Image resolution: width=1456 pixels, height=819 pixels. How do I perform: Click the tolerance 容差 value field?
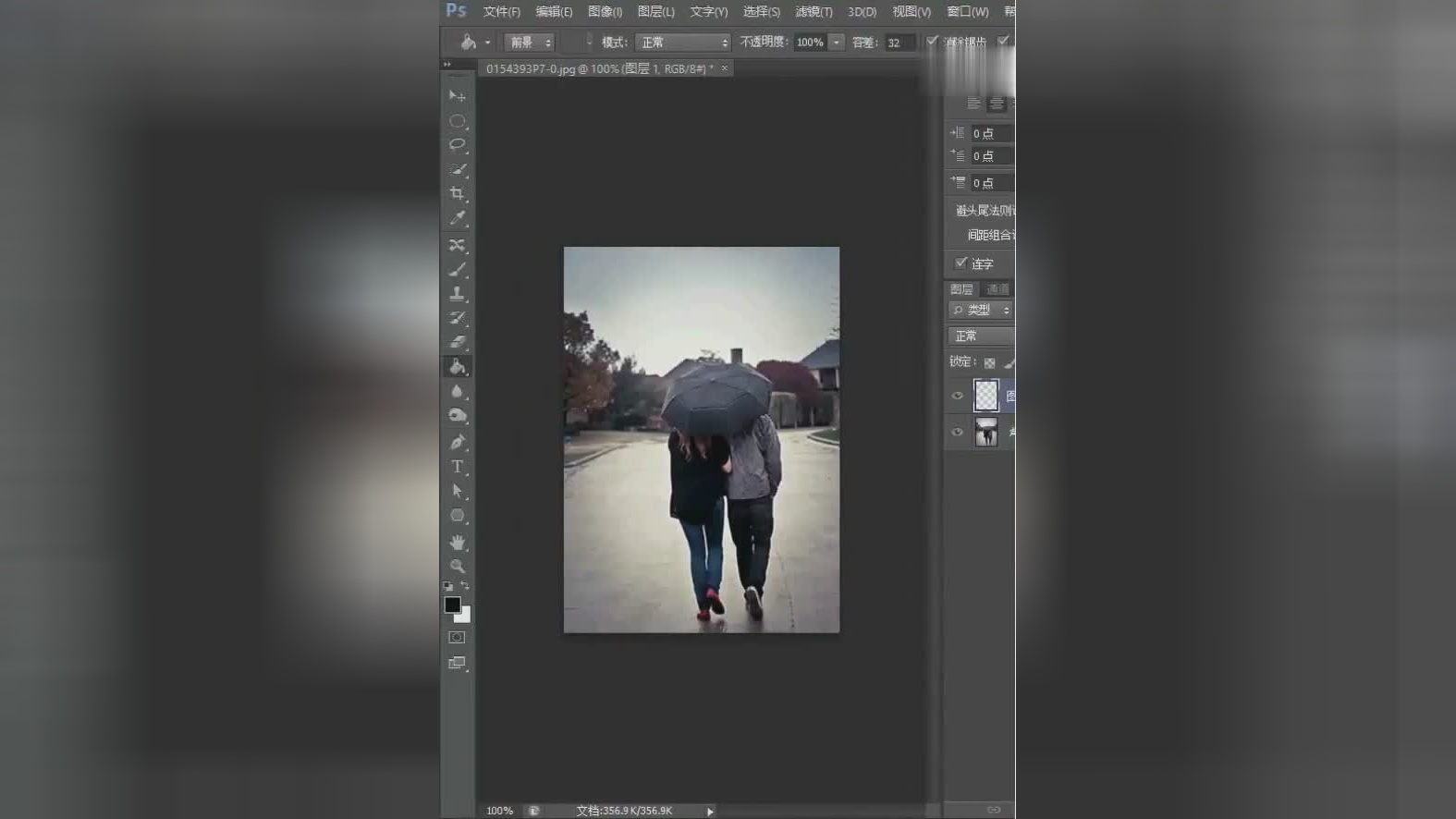coord(899,43)
